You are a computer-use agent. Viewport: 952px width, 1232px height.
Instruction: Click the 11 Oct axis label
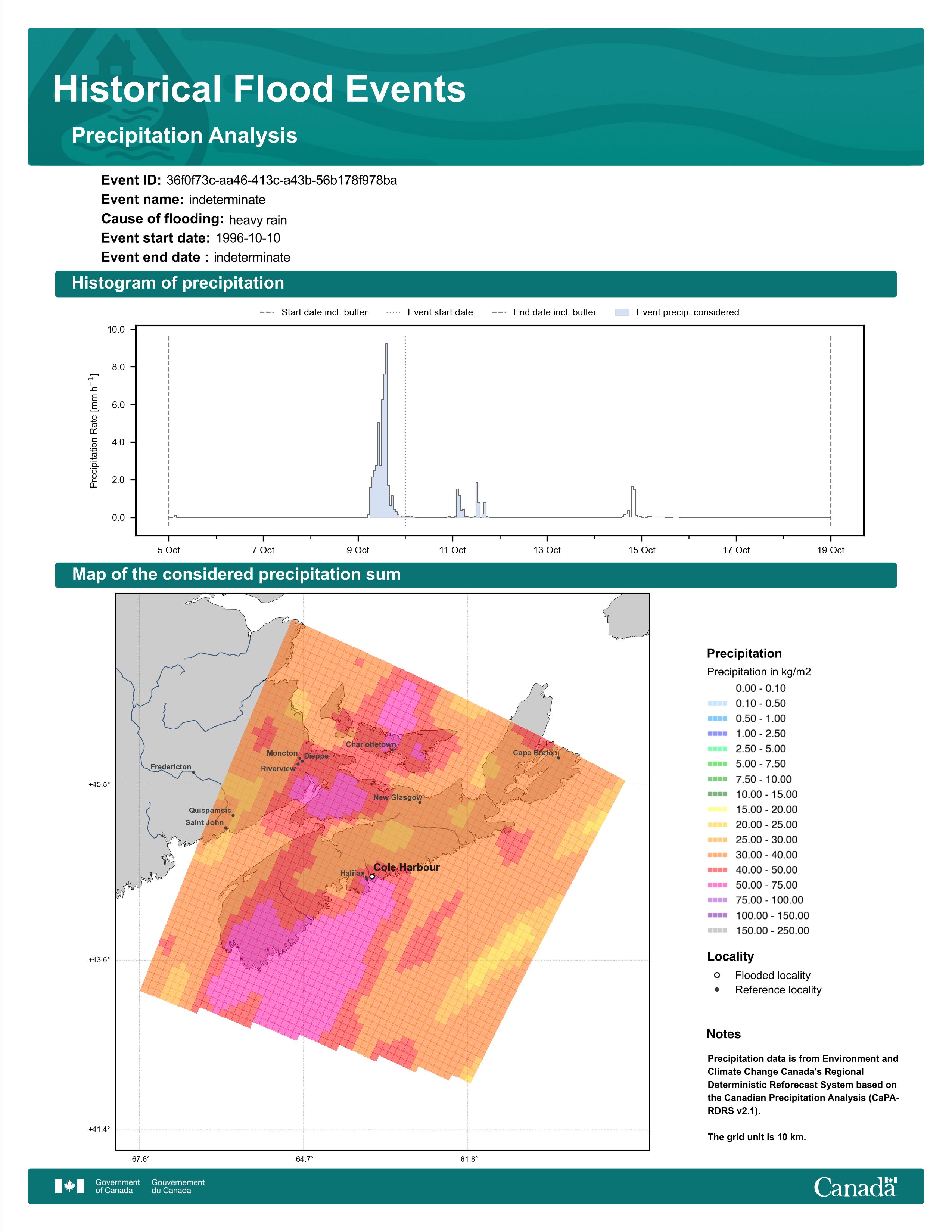[x=452, y=550]
